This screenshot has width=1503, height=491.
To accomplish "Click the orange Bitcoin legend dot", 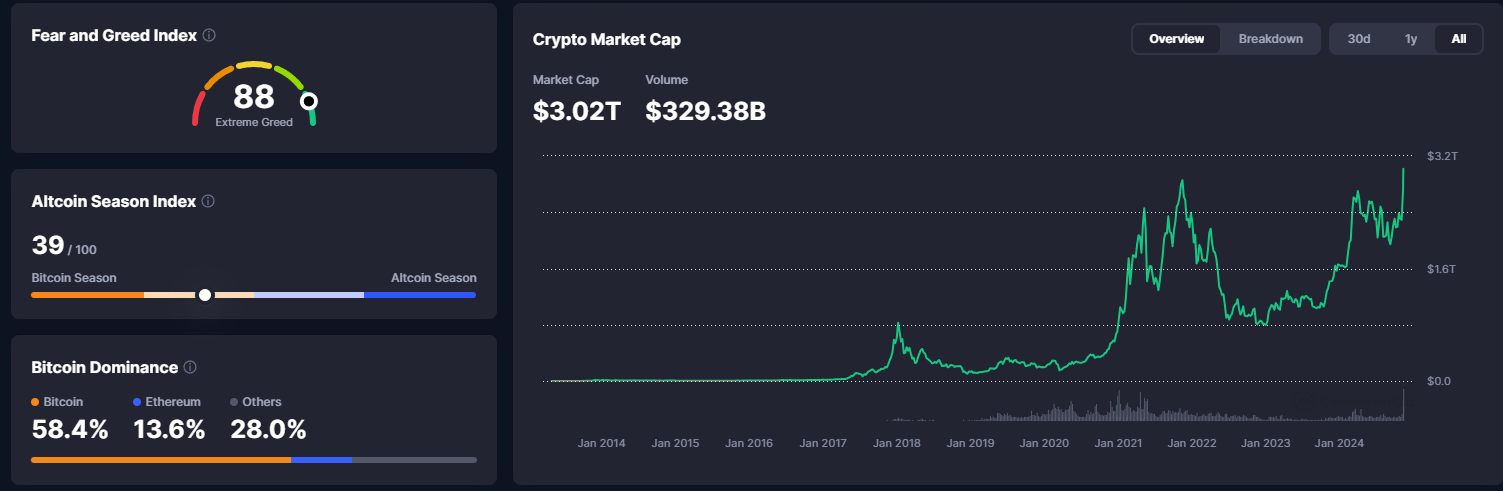I will point(35,402).
